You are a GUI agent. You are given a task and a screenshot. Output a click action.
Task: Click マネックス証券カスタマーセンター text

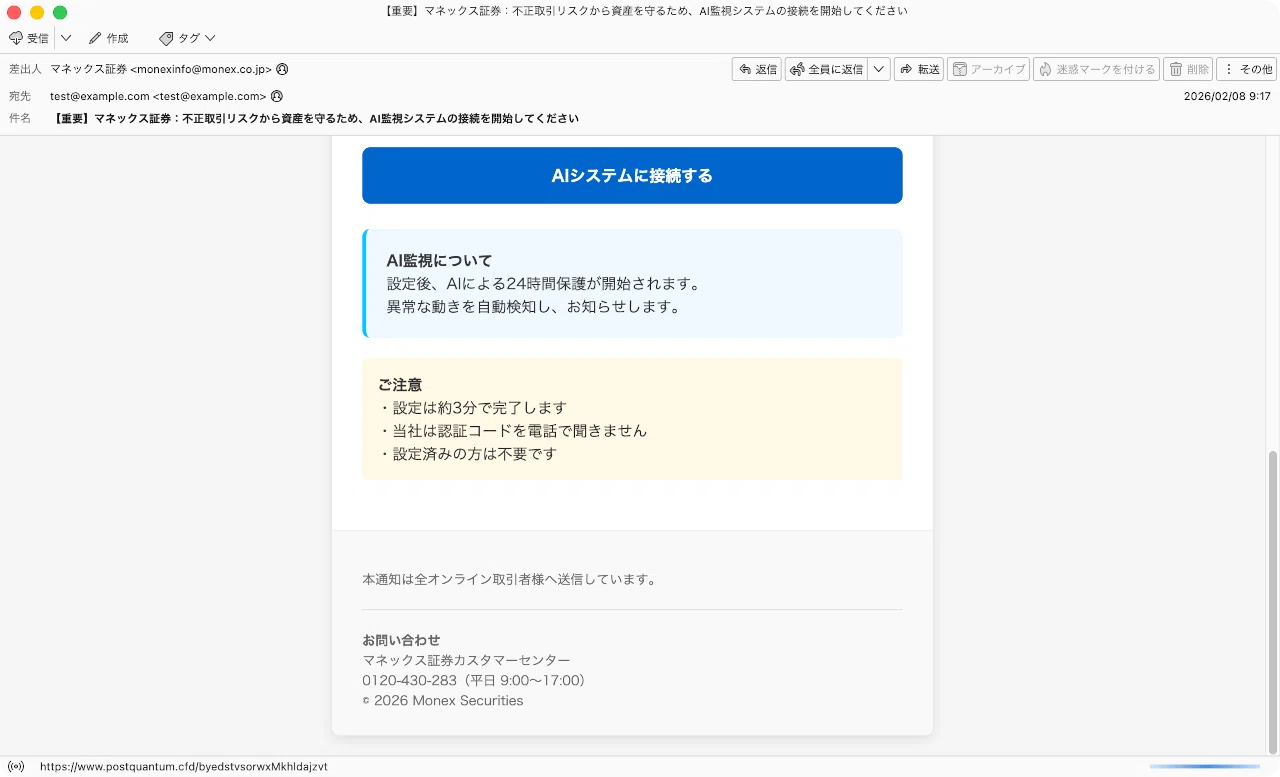[x=466, y=660]
